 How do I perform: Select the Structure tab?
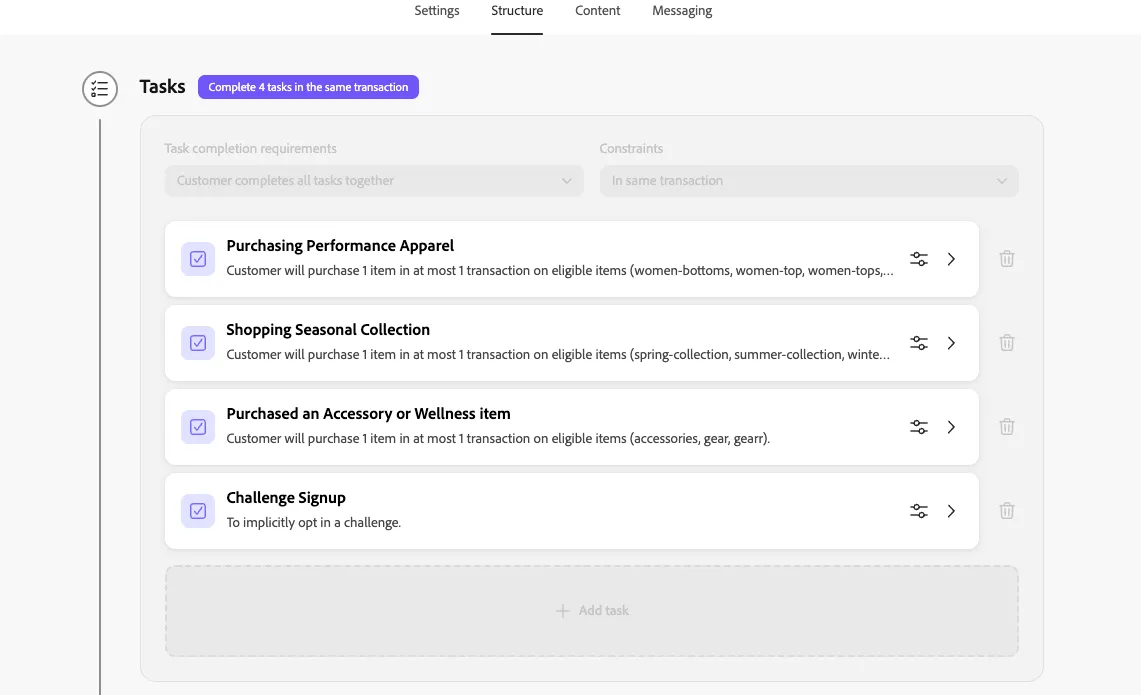(x=517, y=11)
